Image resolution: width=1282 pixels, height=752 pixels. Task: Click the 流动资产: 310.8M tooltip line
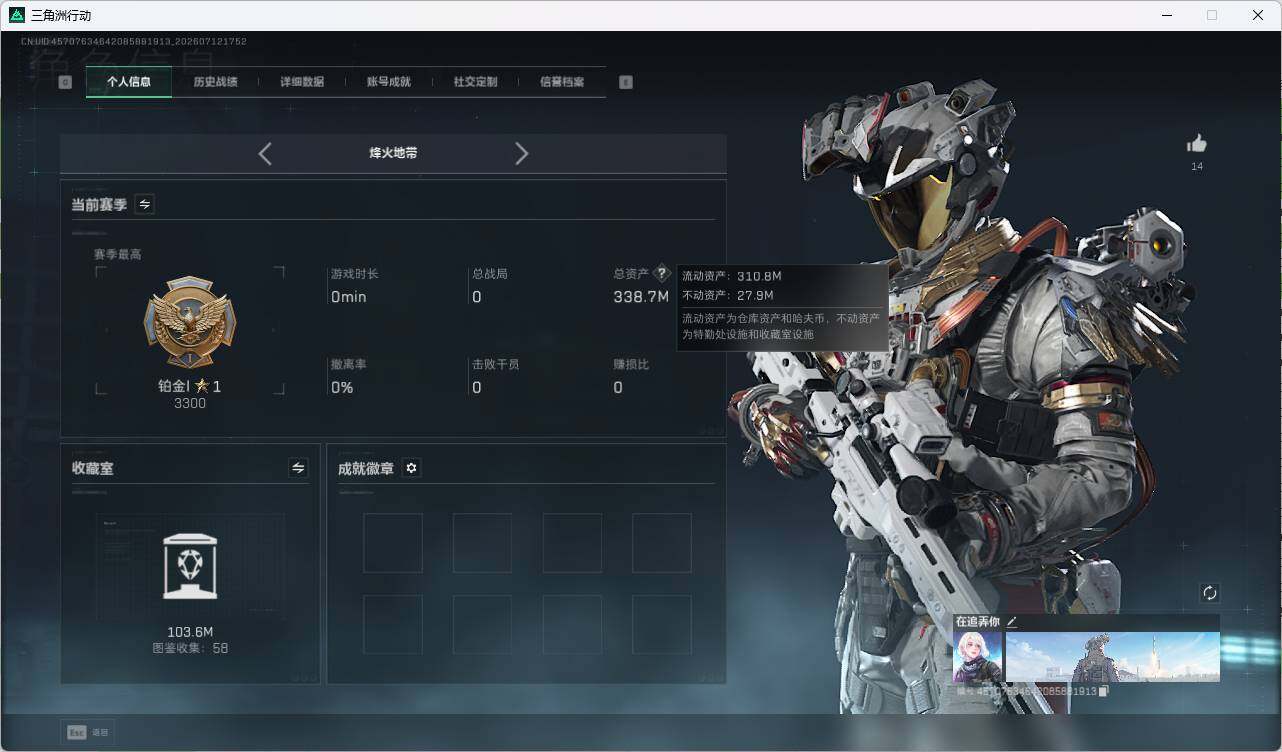(x=732, y=276)
